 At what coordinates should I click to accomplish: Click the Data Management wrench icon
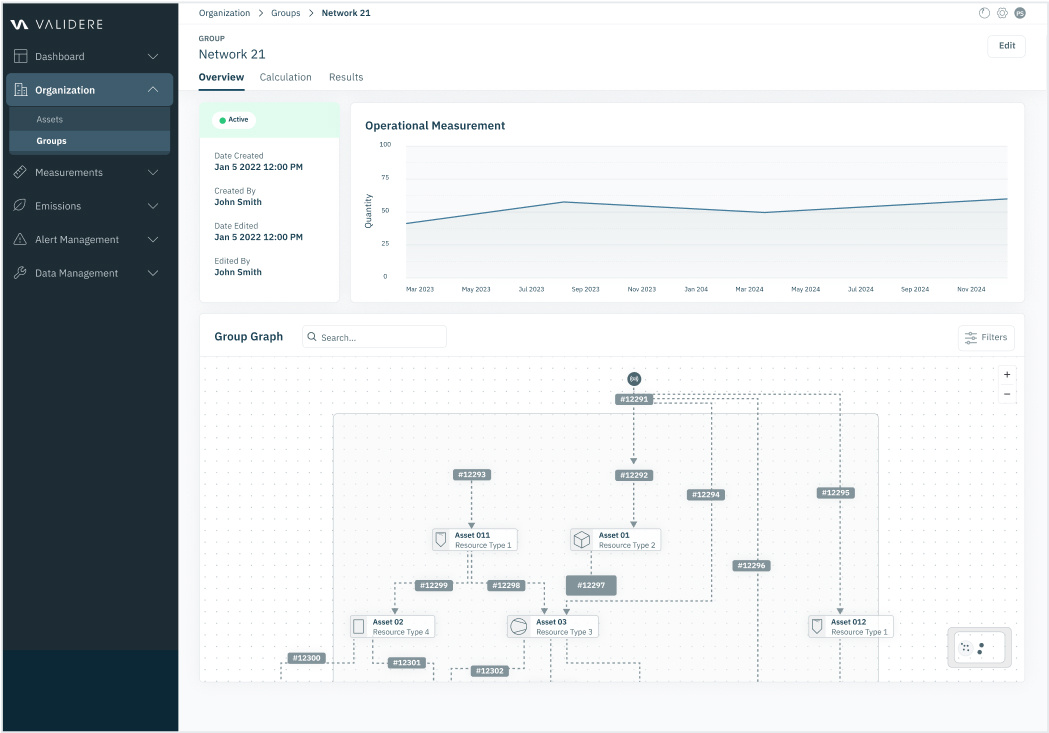20,272
